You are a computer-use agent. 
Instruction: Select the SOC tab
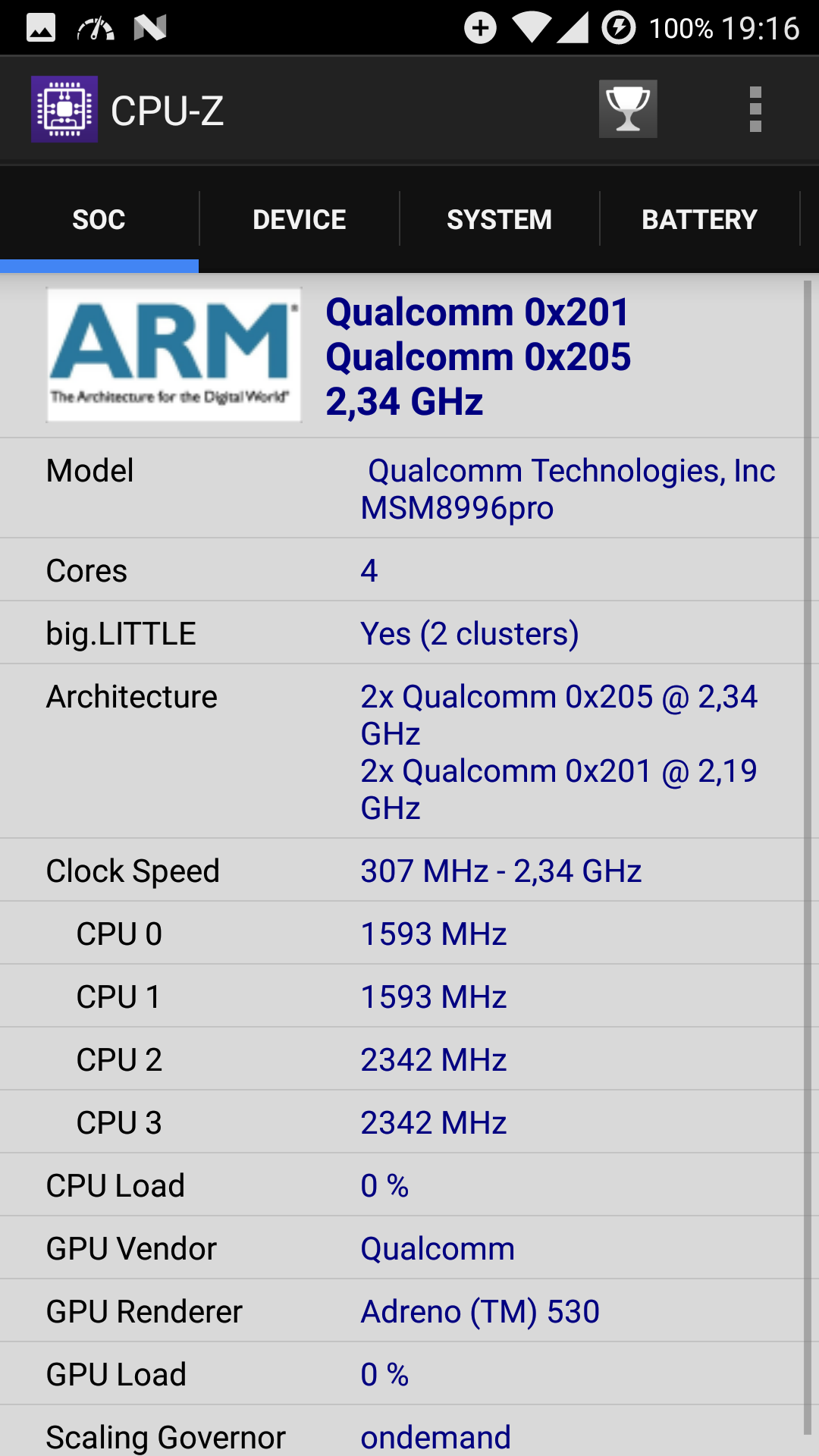coord(99,219)
